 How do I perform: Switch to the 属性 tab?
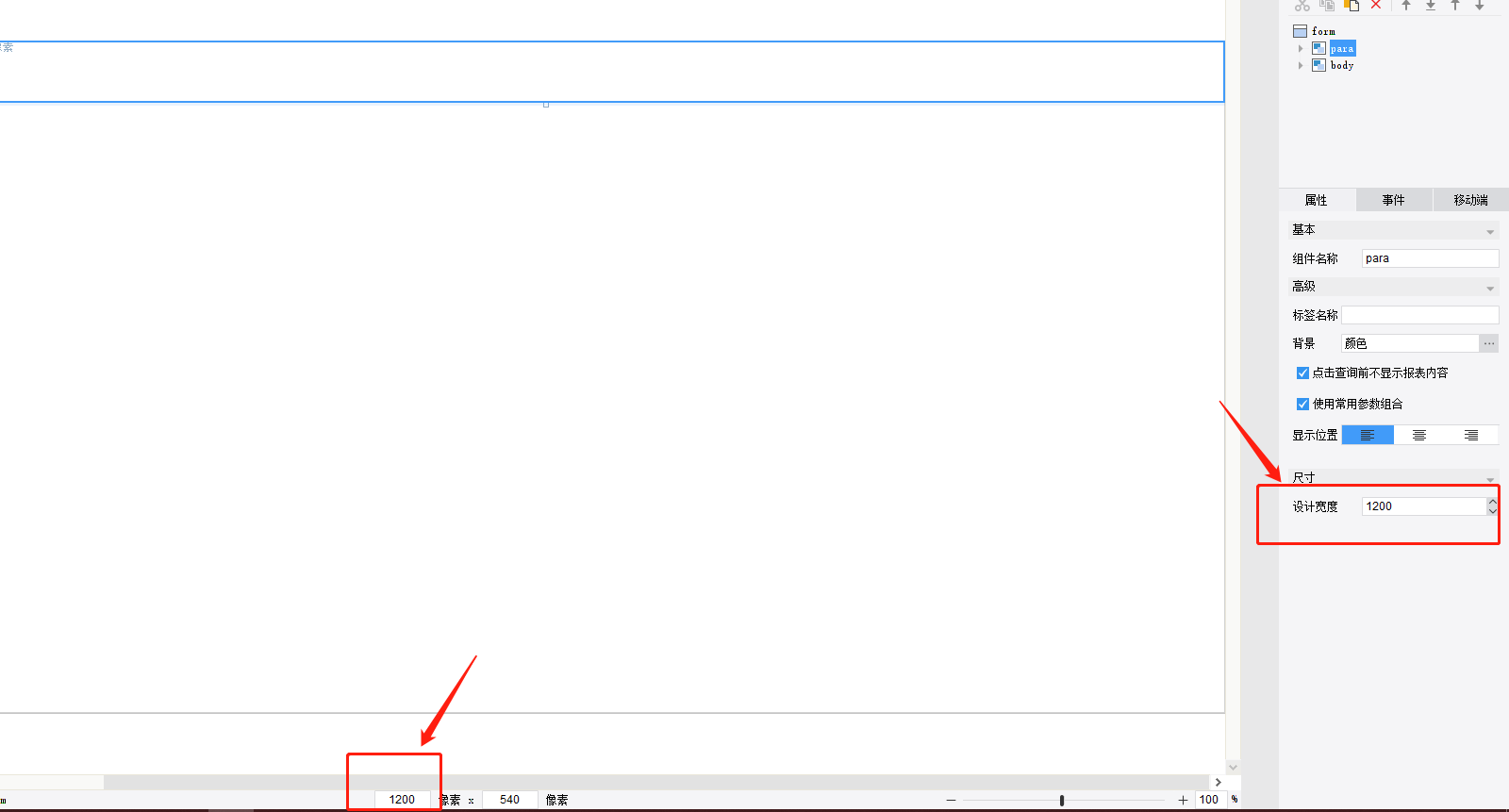coord(1317,200)
